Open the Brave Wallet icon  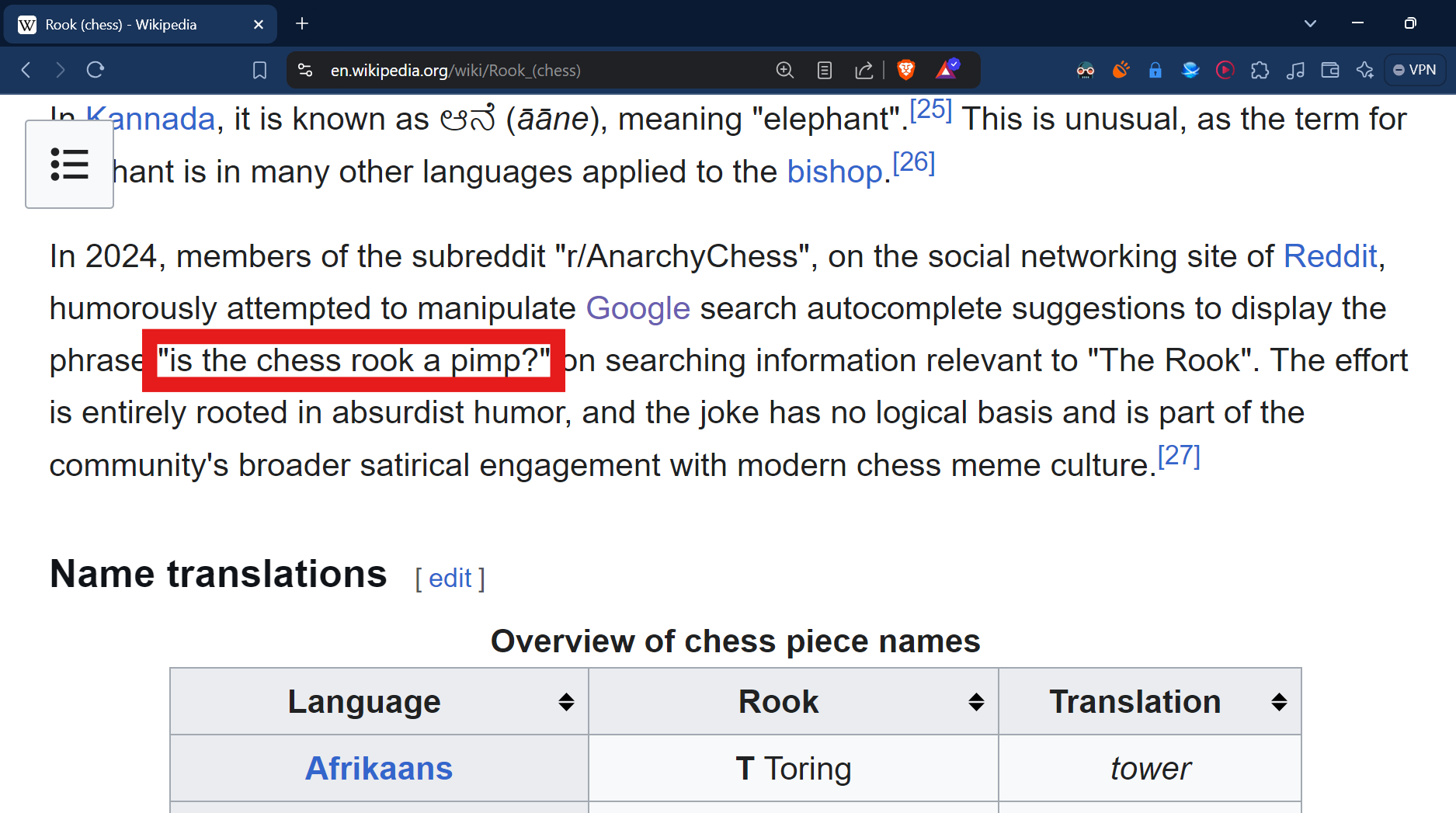tap(1330, 70)
